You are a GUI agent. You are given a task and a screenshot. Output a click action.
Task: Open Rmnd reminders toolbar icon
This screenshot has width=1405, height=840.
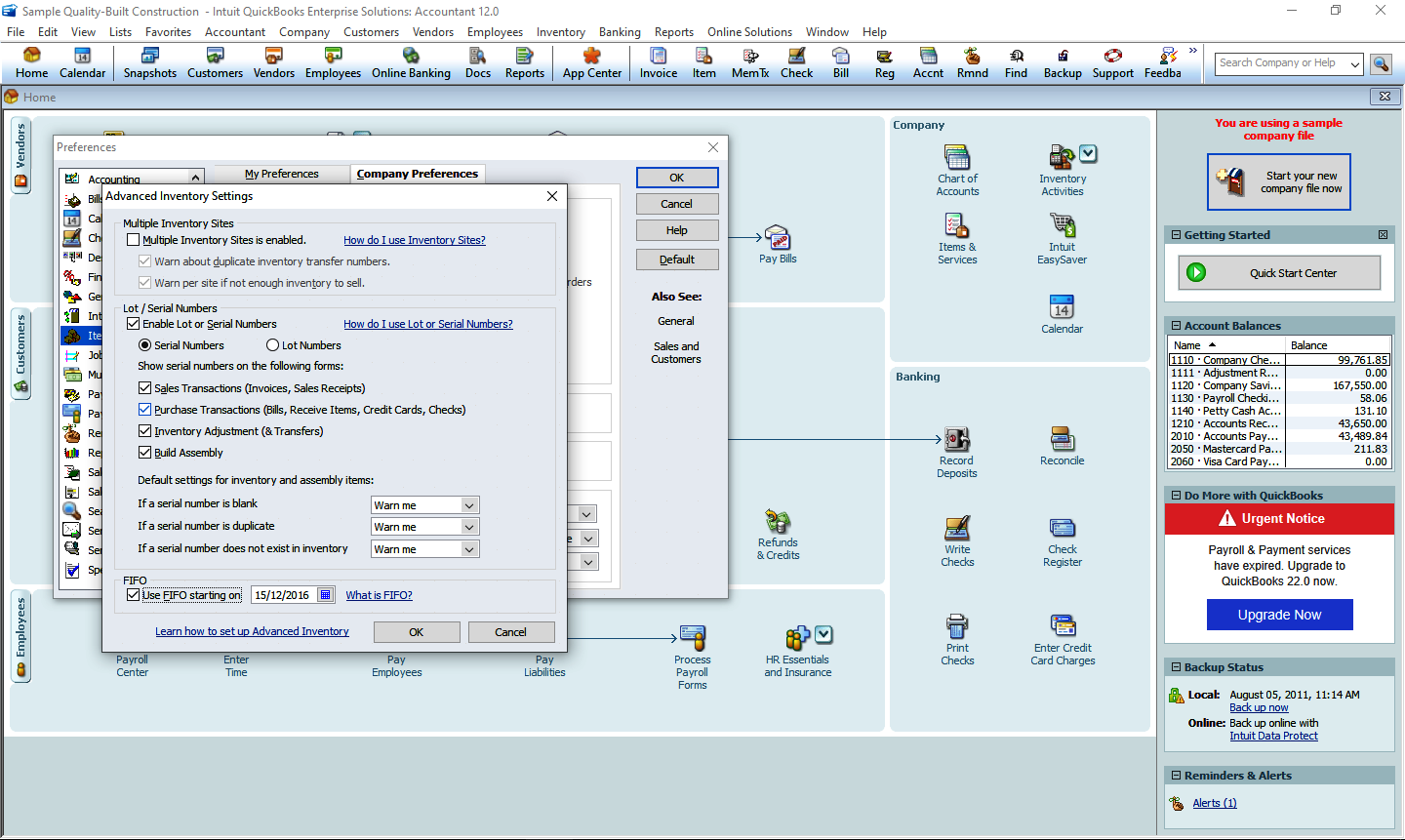(972, 63)
